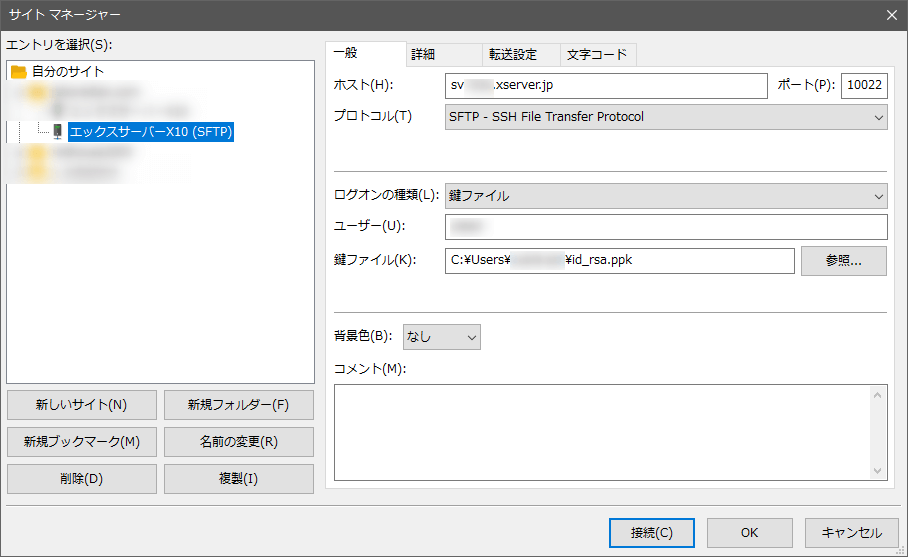Click the 参照... browse button
908x557 pixels.
(x=843, y=260)
